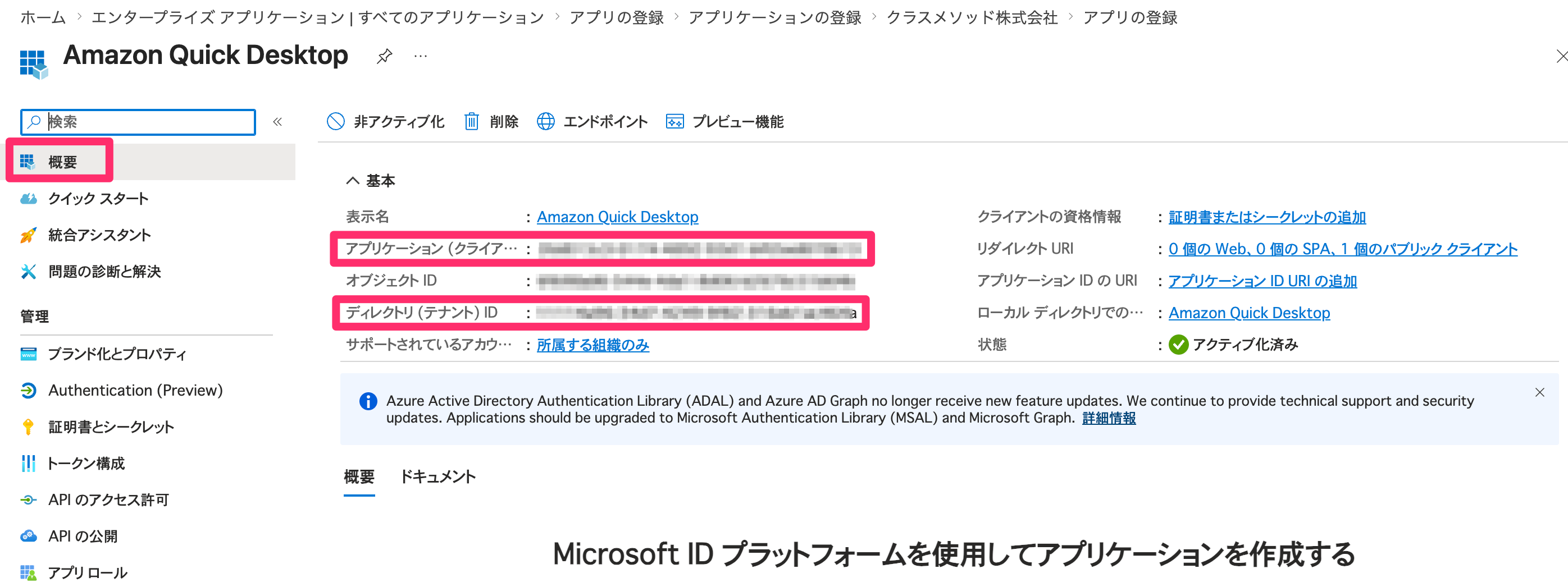Open 統合アシスタント in sidebar
Viewport: 1568px width, 587px height.
pyautogui.click(x=100, y=235)
